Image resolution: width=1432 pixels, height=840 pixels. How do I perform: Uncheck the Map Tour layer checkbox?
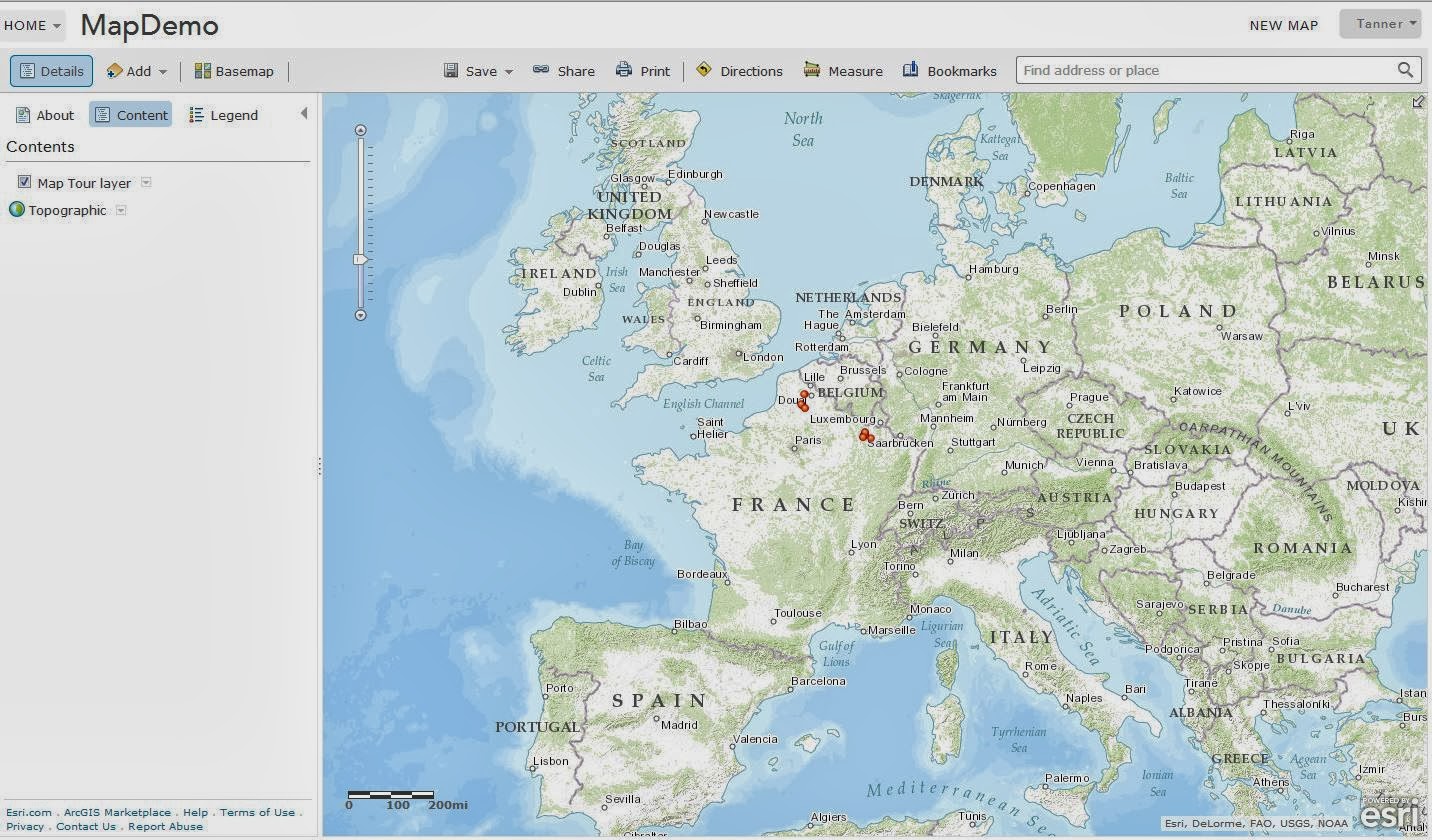click(x=24, y=182)
